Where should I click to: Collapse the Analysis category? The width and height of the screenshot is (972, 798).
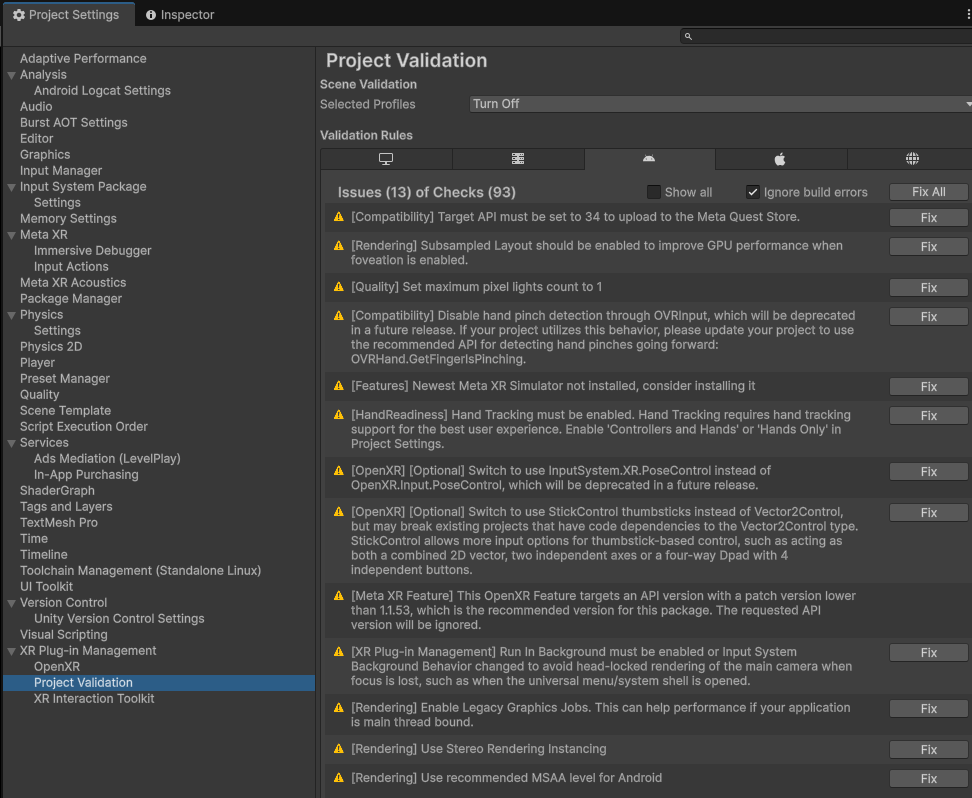(x=11, y=75)
